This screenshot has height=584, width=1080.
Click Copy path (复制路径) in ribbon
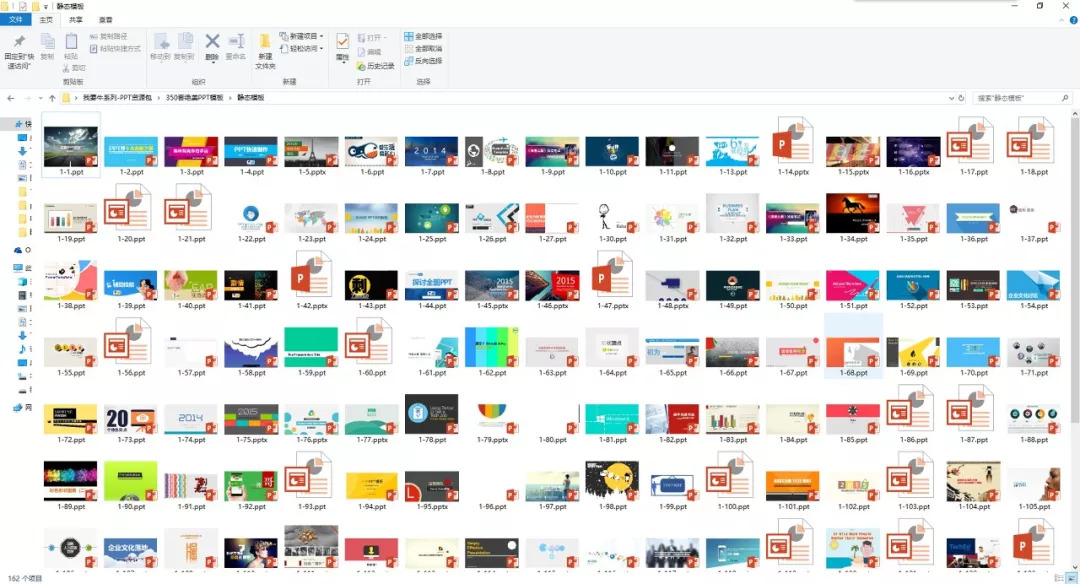(x=108, y=36)
